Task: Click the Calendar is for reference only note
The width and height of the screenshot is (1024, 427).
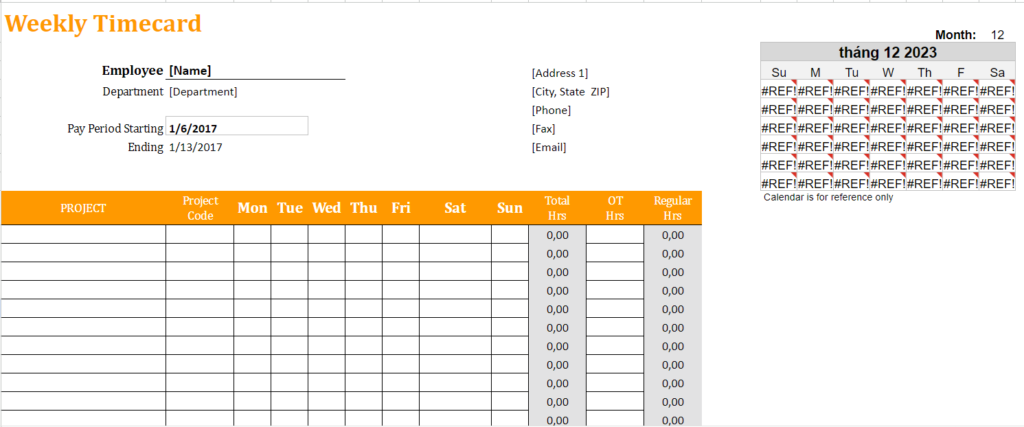Action: coord(826,197)
